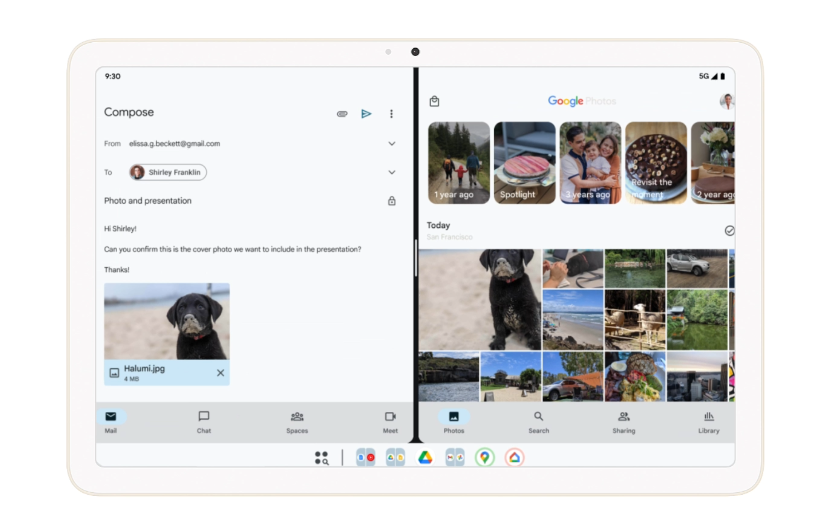
Task: Send the composed email
Action: [x=366, y=114]
